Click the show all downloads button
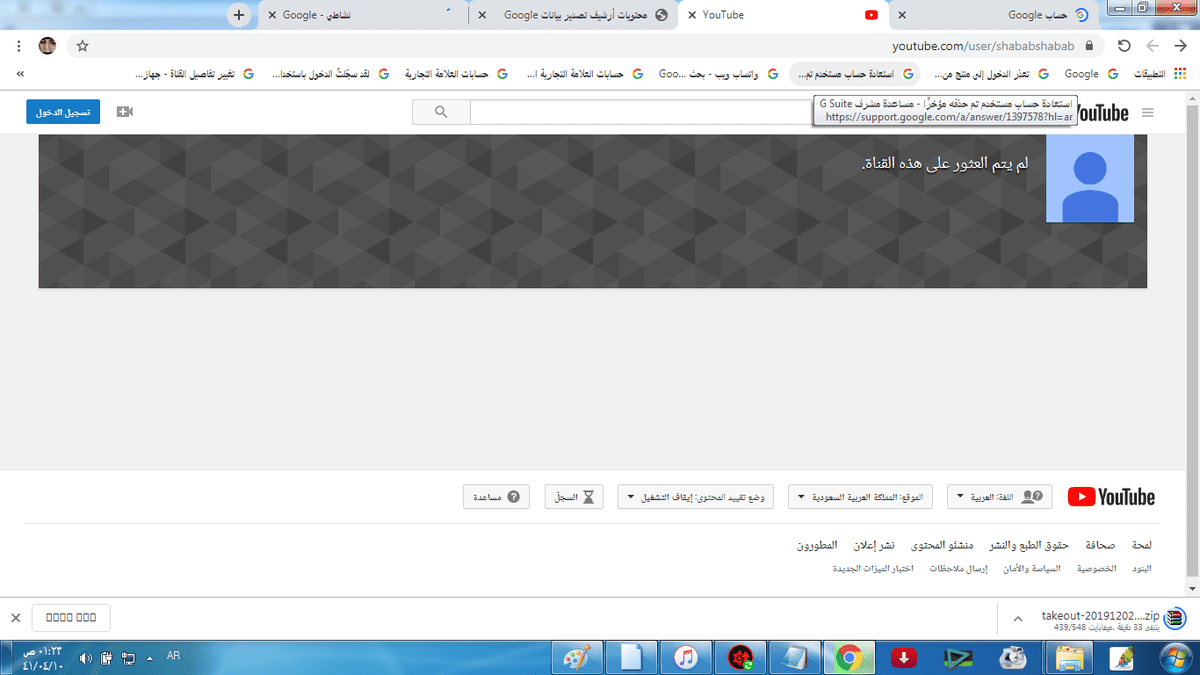 click(71, 618)
